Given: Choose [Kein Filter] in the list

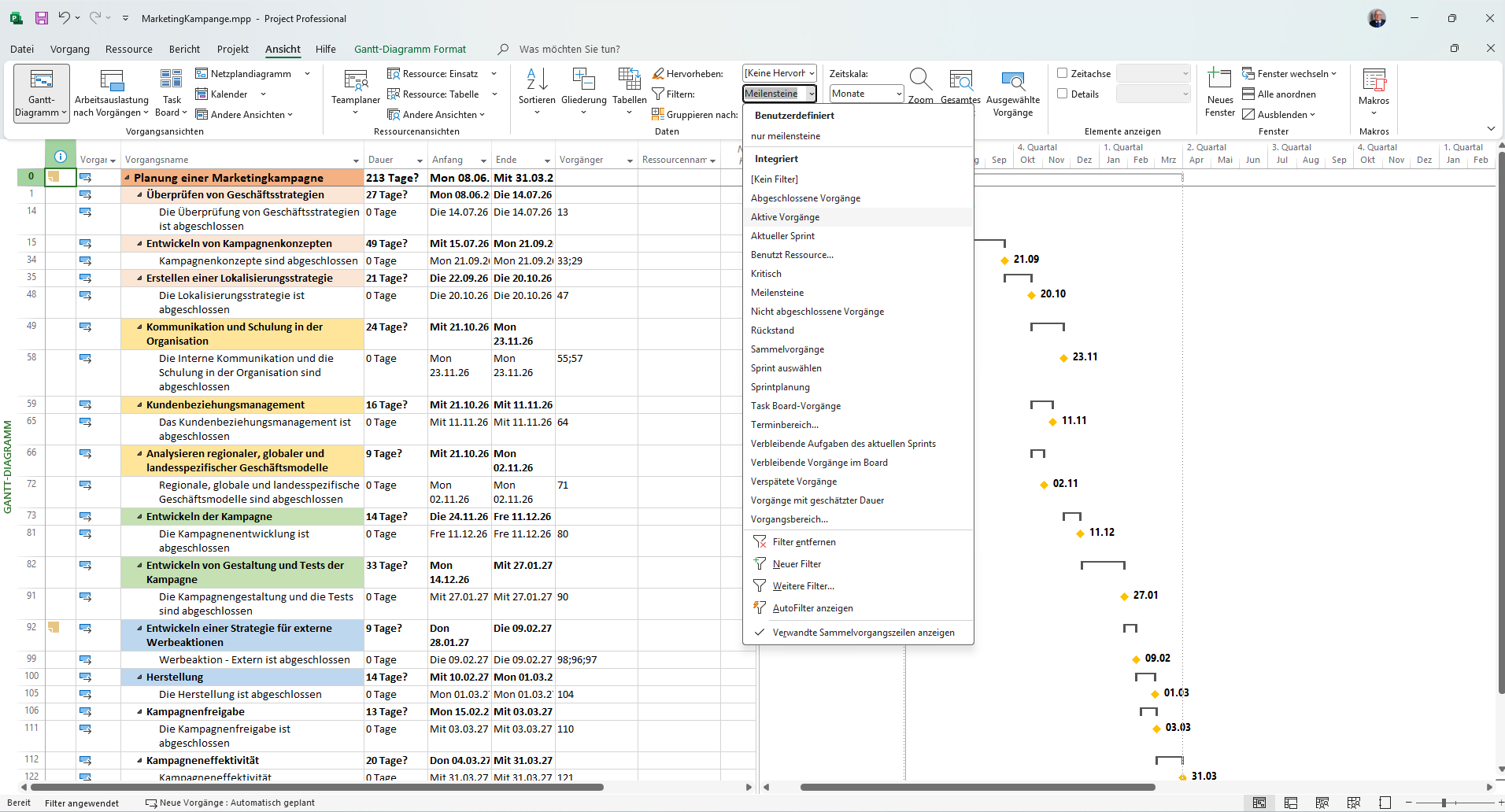Looking at the screenshot, I should tap(858, 179).
